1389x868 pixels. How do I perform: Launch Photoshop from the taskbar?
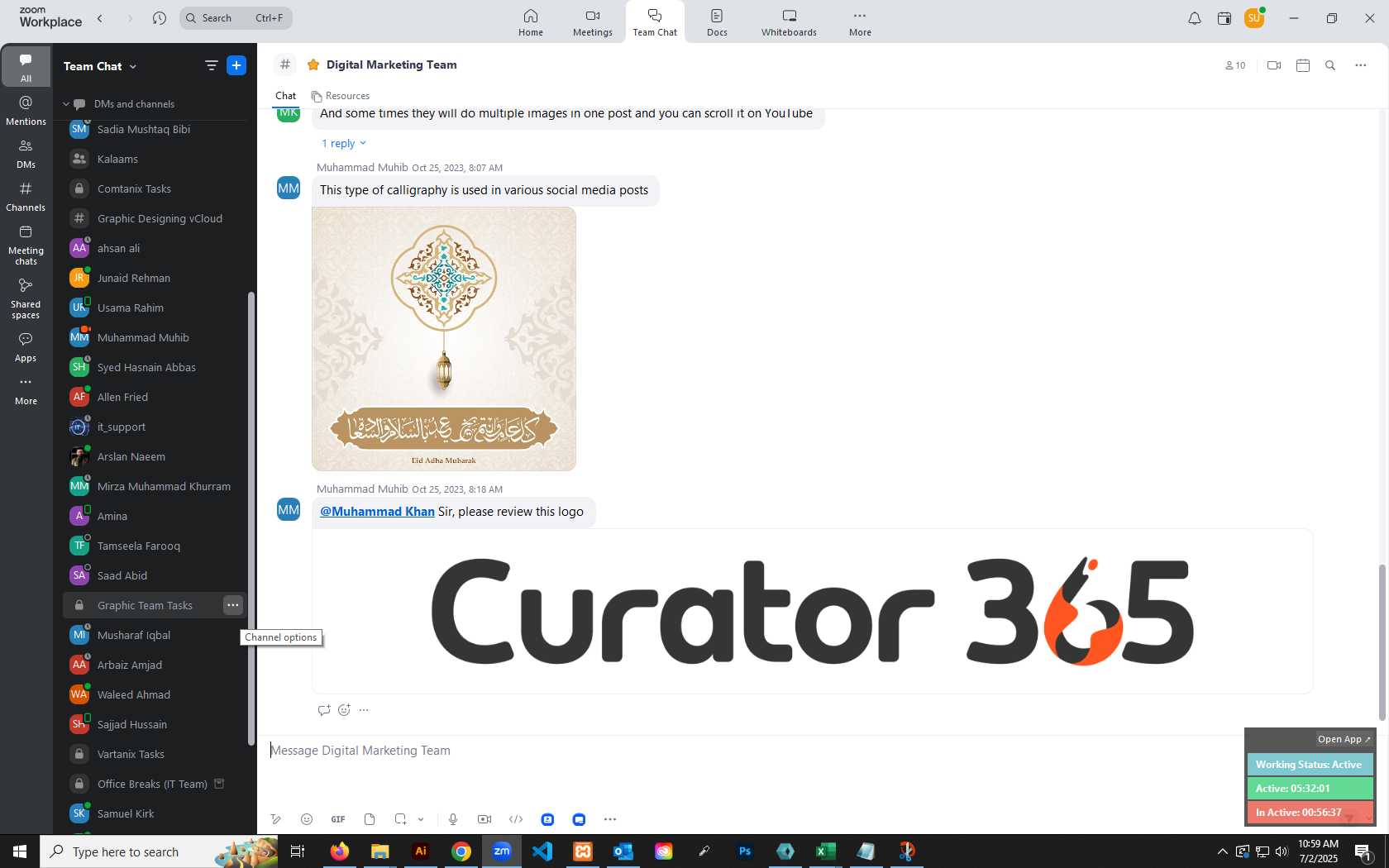click(745, 851)
